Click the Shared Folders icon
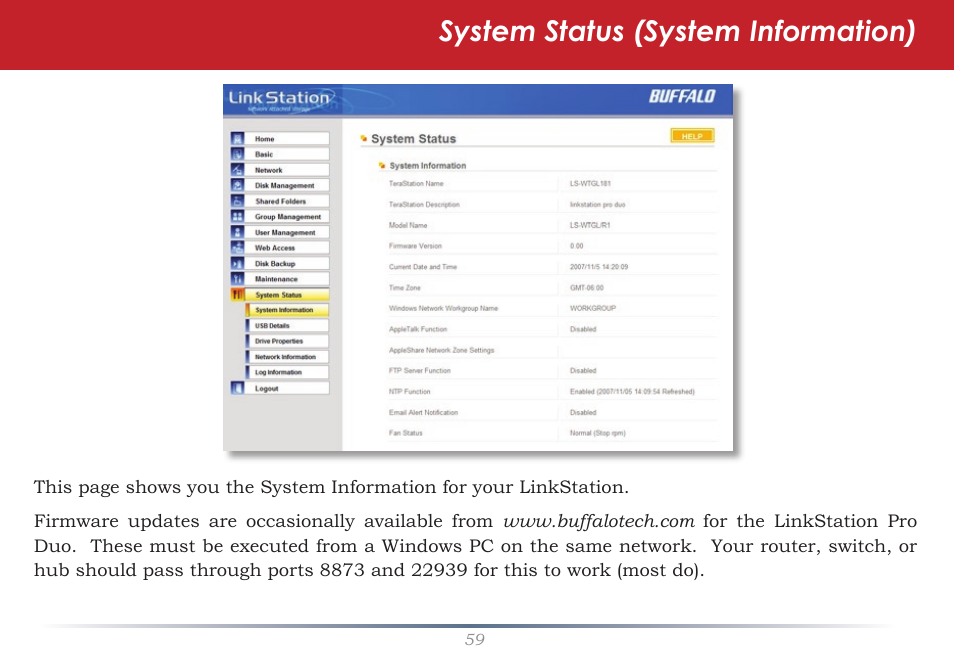 point(237,201)
